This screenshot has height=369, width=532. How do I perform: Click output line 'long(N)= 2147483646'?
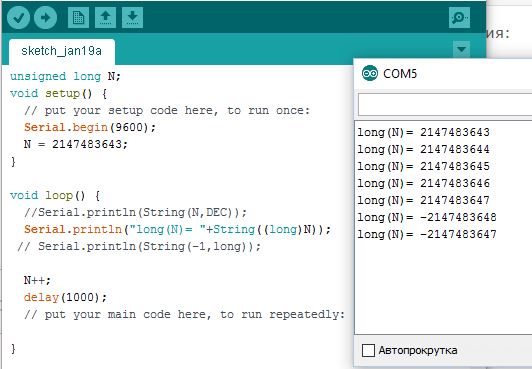point(423,183)
